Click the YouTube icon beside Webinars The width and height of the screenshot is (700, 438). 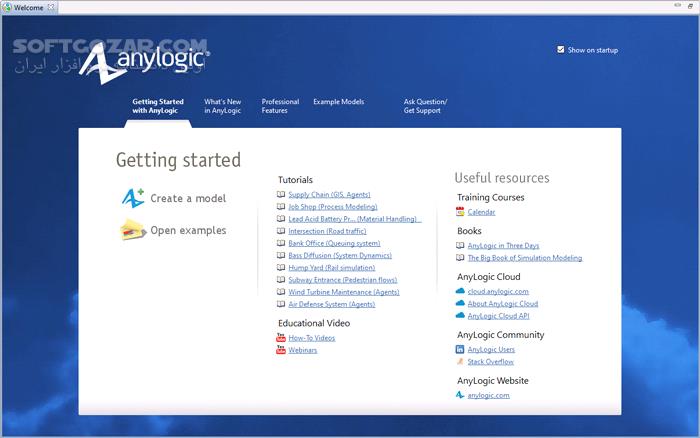(281, 351)
